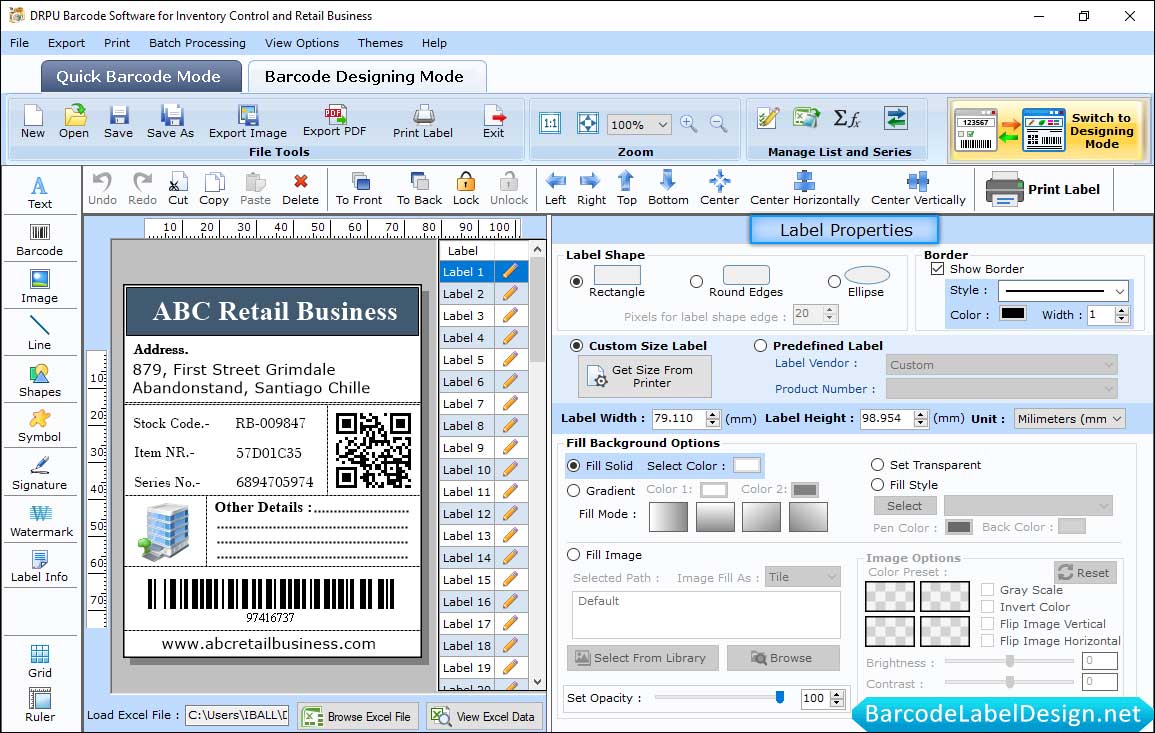Click the Open file icon

tap(74, 122)
